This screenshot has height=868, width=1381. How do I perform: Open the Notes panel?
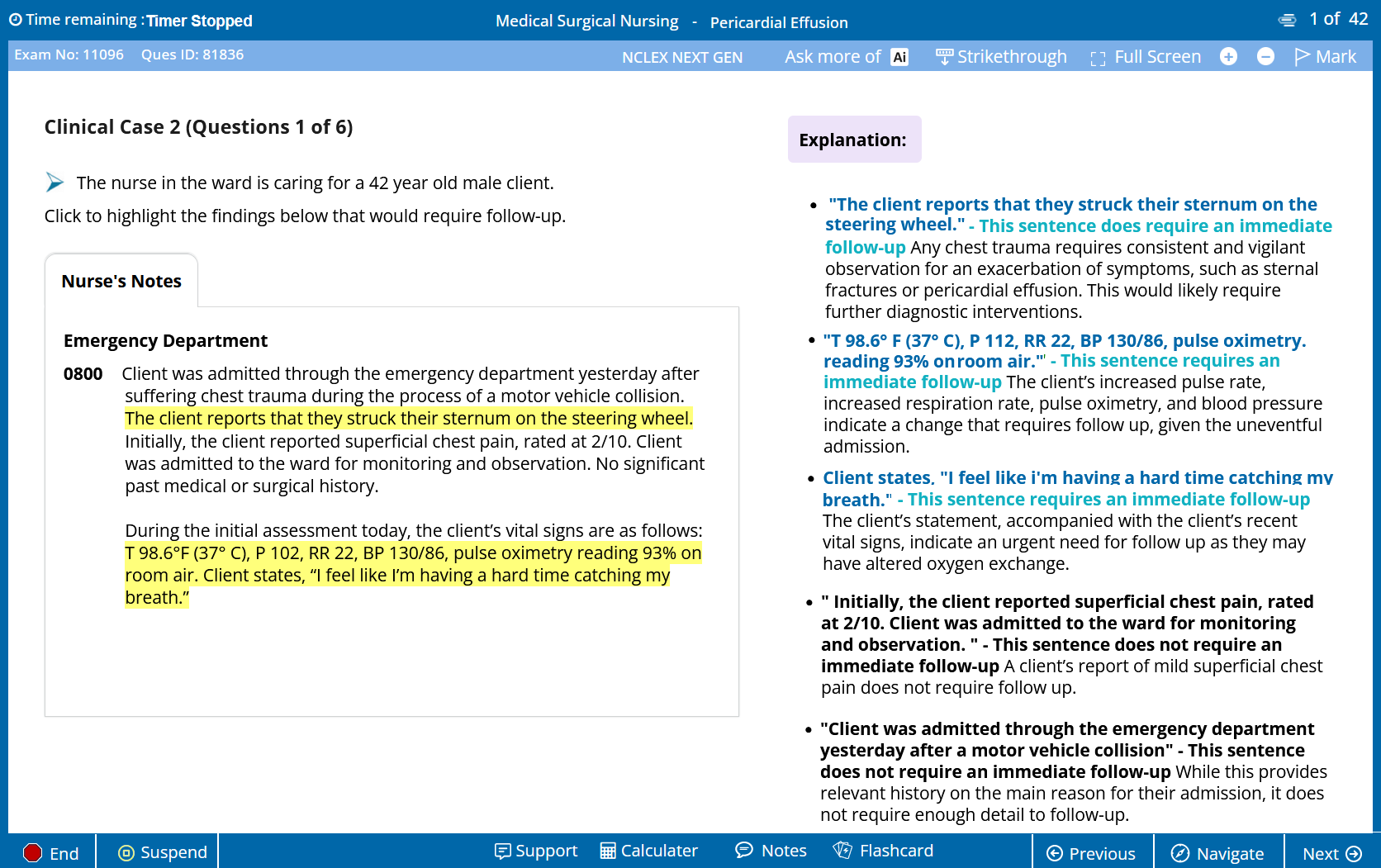(771, 851)
